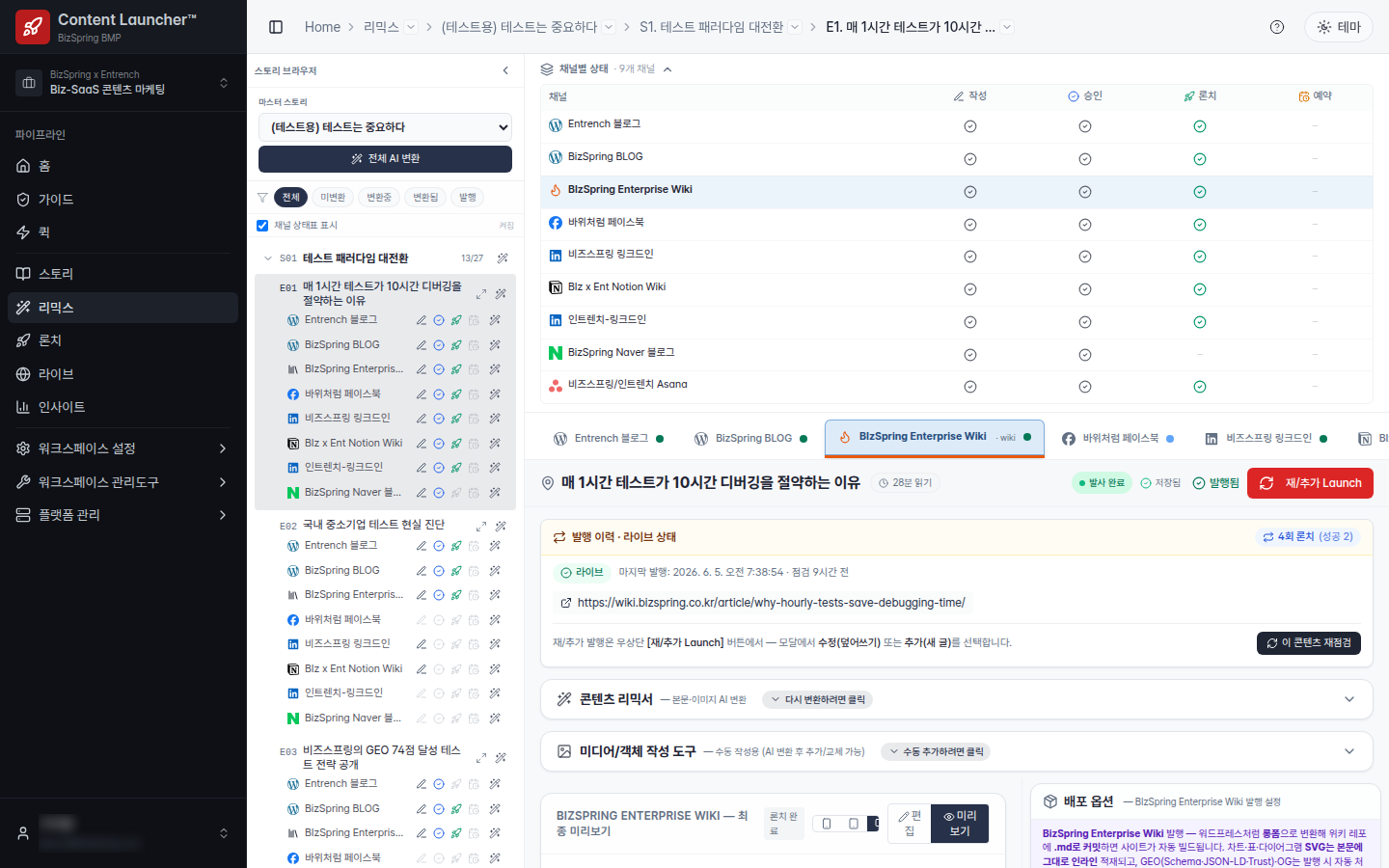Toggle the sidebar panel icon beside Home
Image resolution: width=1389 pixels, height=868 pixels.
[x=276, y=27]
